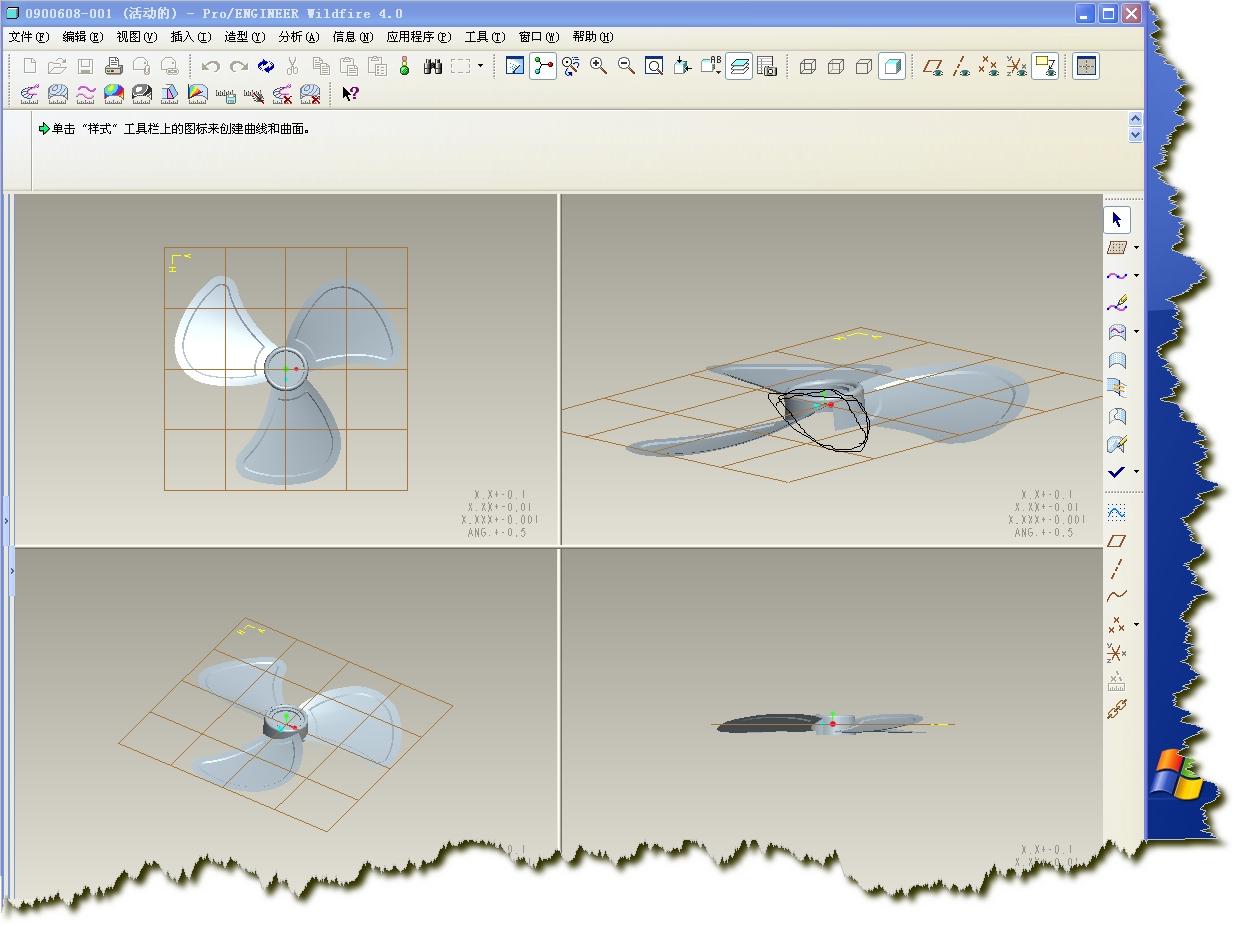
Task: Click the top-left fan viewport
Action: (x=286, y=369)
